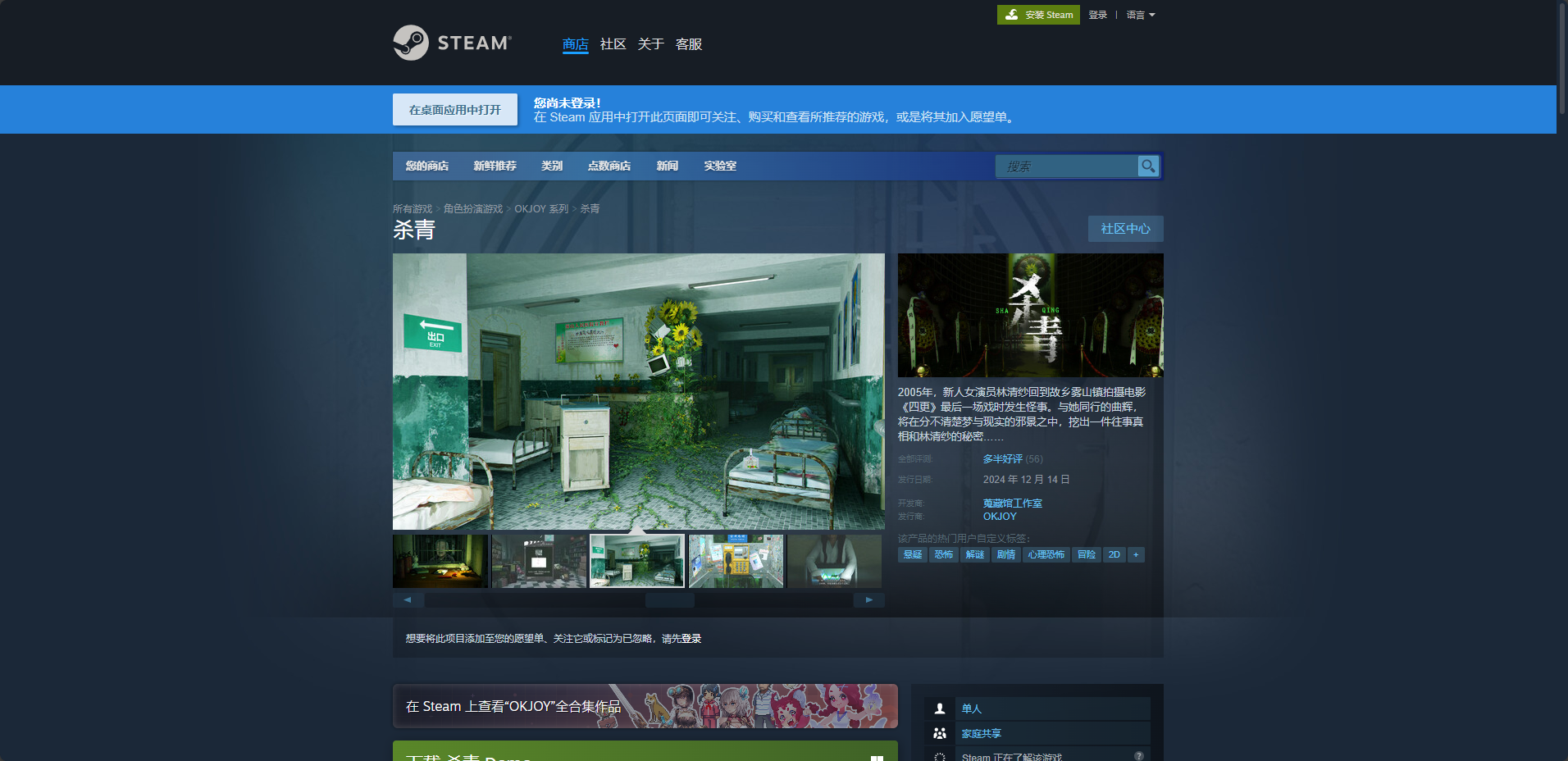Open the 语言 language dropdown
This screenshot has height=761, width=1568.
1140,15
